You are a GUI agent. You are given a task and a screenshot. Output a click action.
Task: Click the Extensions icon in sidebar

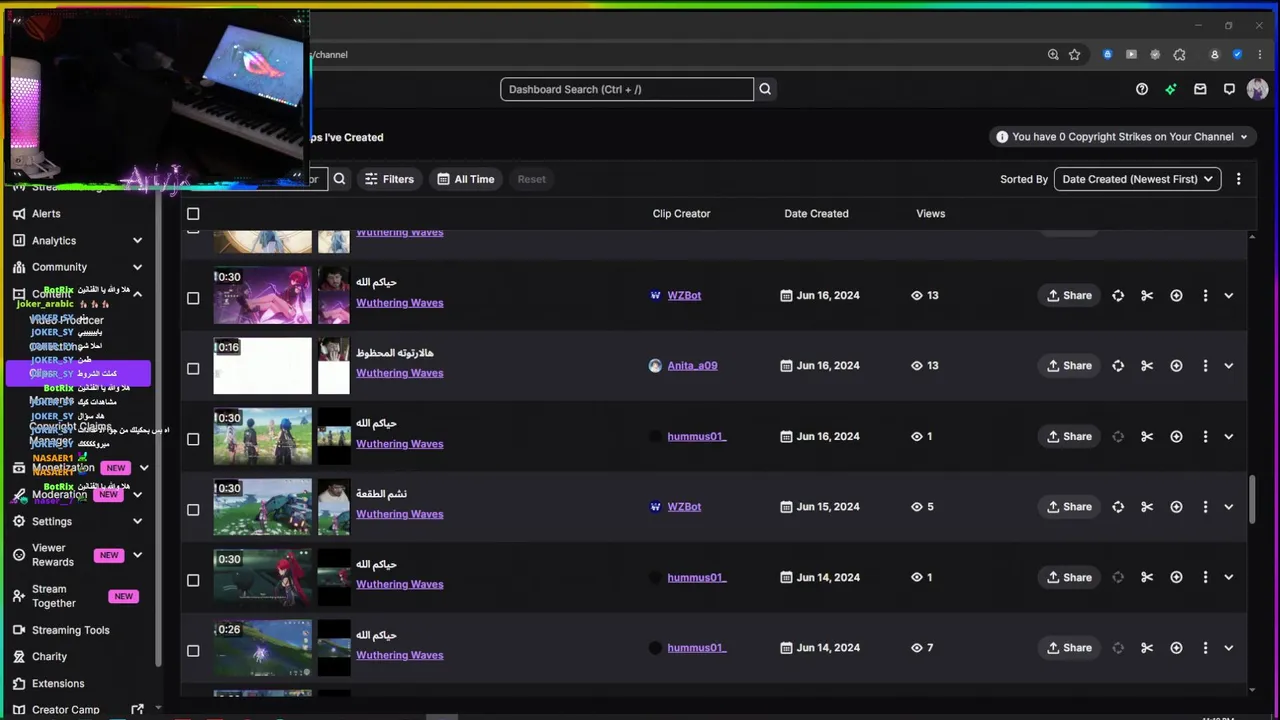(19, 684)
